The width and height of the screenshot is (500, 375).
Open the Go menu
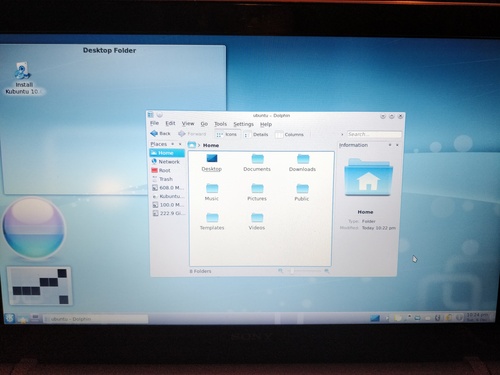point(204,124)
